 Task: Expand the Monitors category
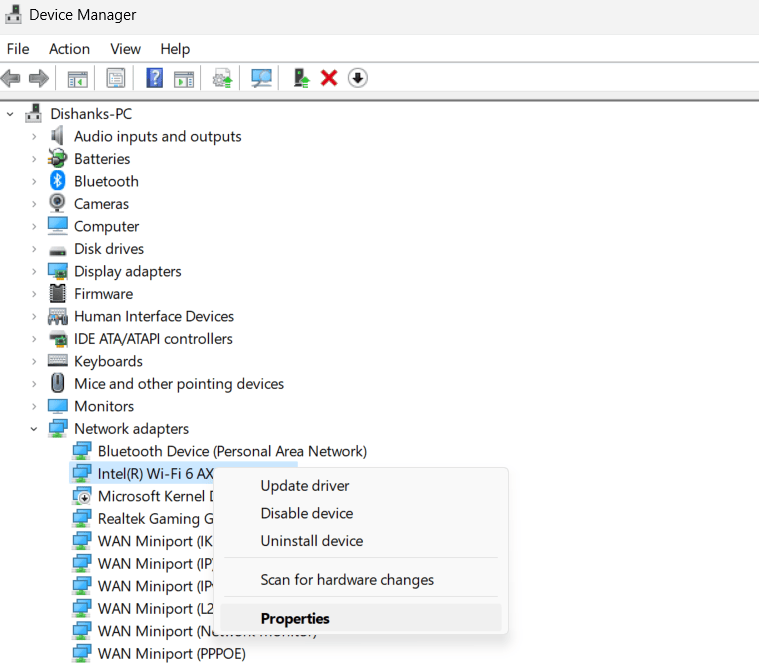34,406
